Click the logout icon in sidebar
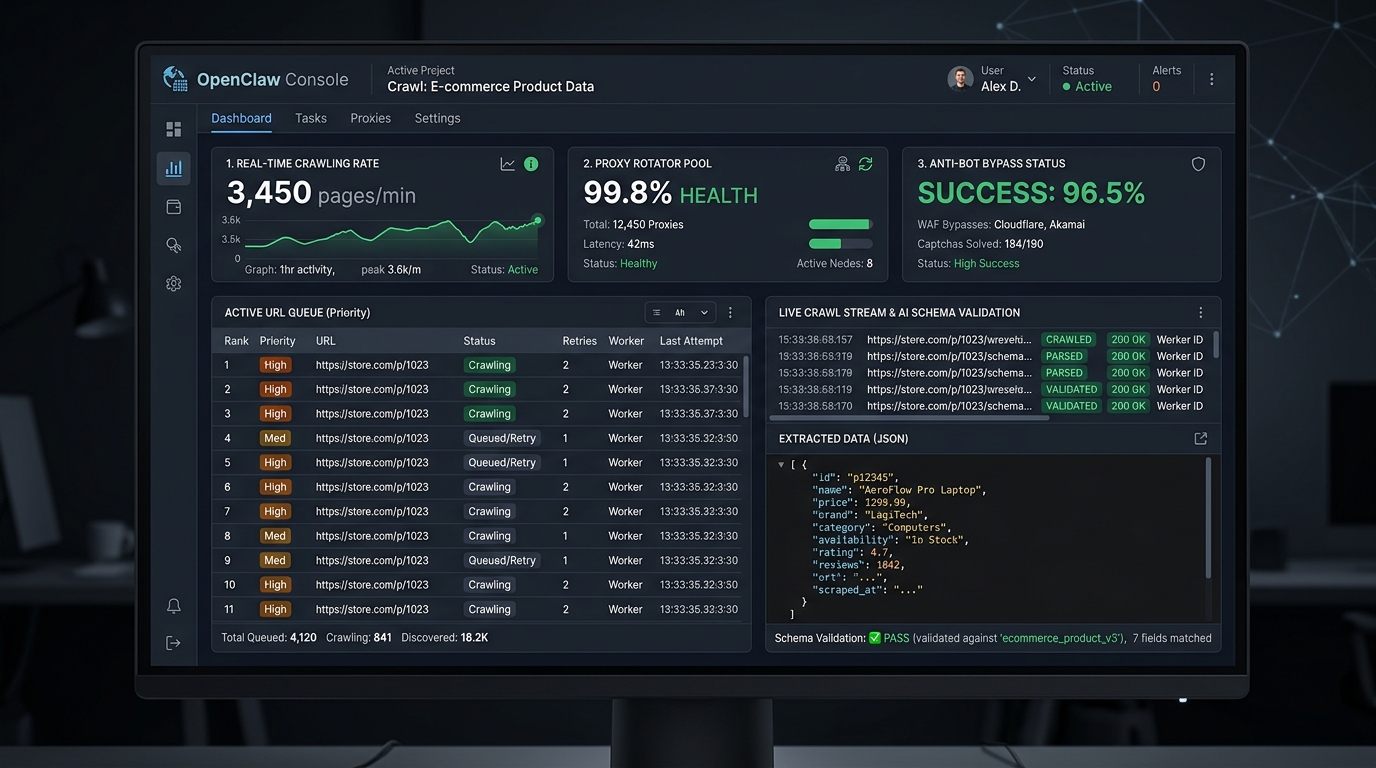This screenshot has height=768, width=1376. pos(173,643)
